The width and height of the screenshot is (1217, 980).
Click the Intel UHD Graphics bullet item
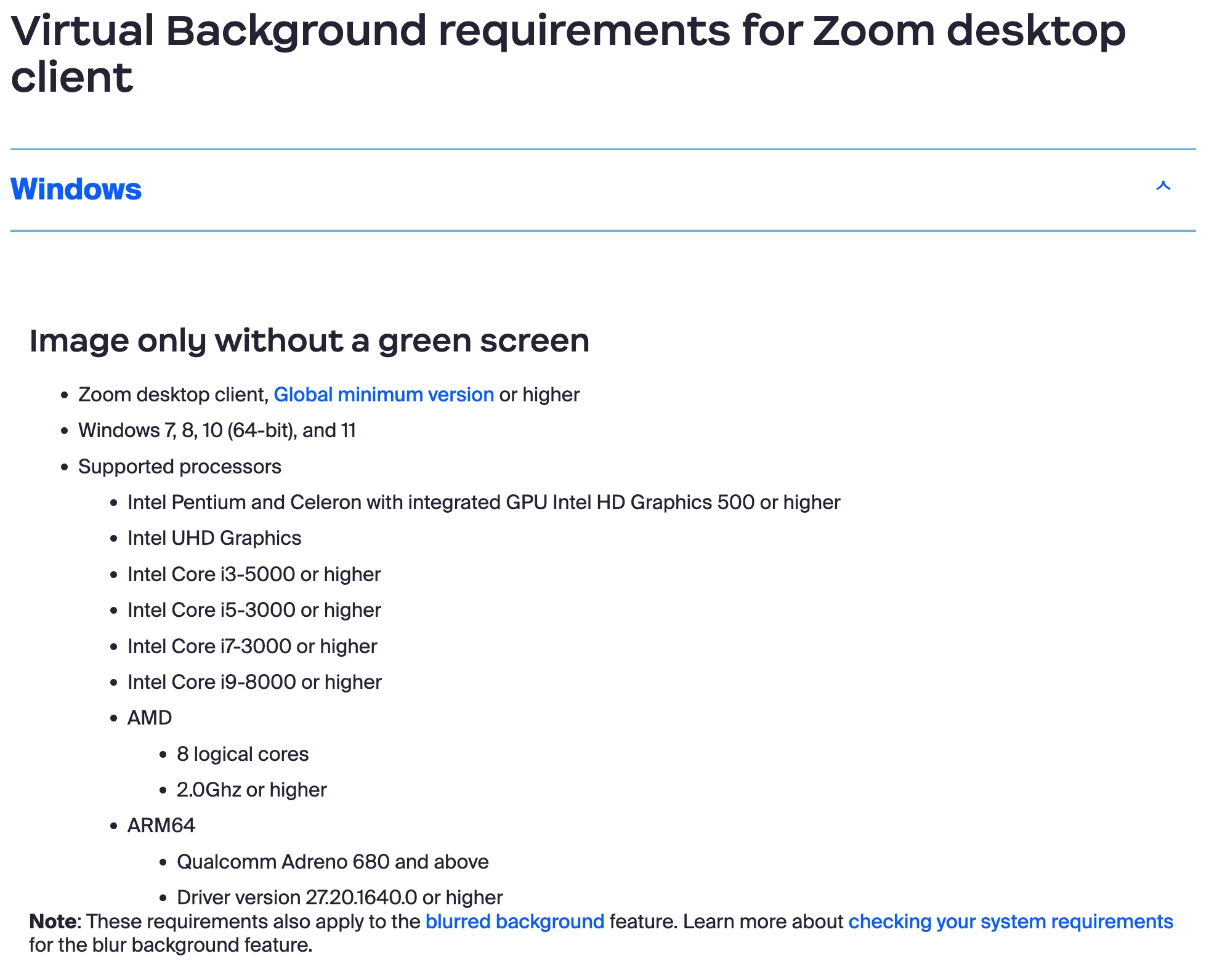tap(214, 538)
